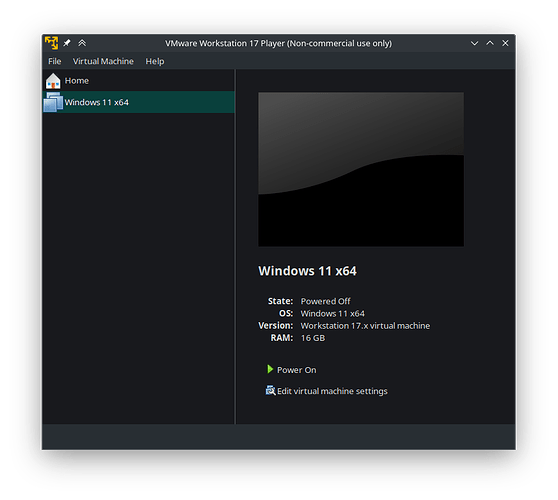Click the OS value Windows 11 x64

332,314
